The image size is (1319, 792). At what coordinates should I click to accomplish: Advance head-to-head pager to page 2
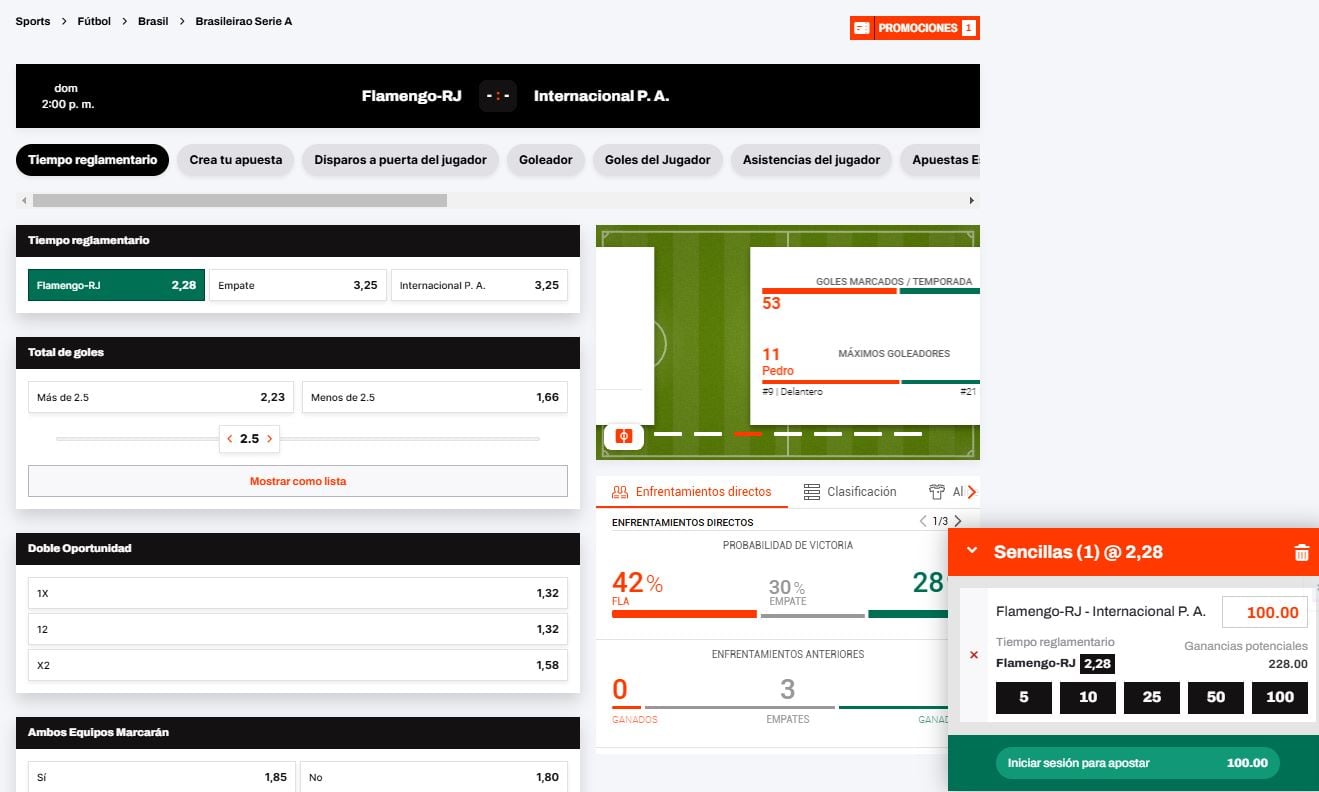957,520
